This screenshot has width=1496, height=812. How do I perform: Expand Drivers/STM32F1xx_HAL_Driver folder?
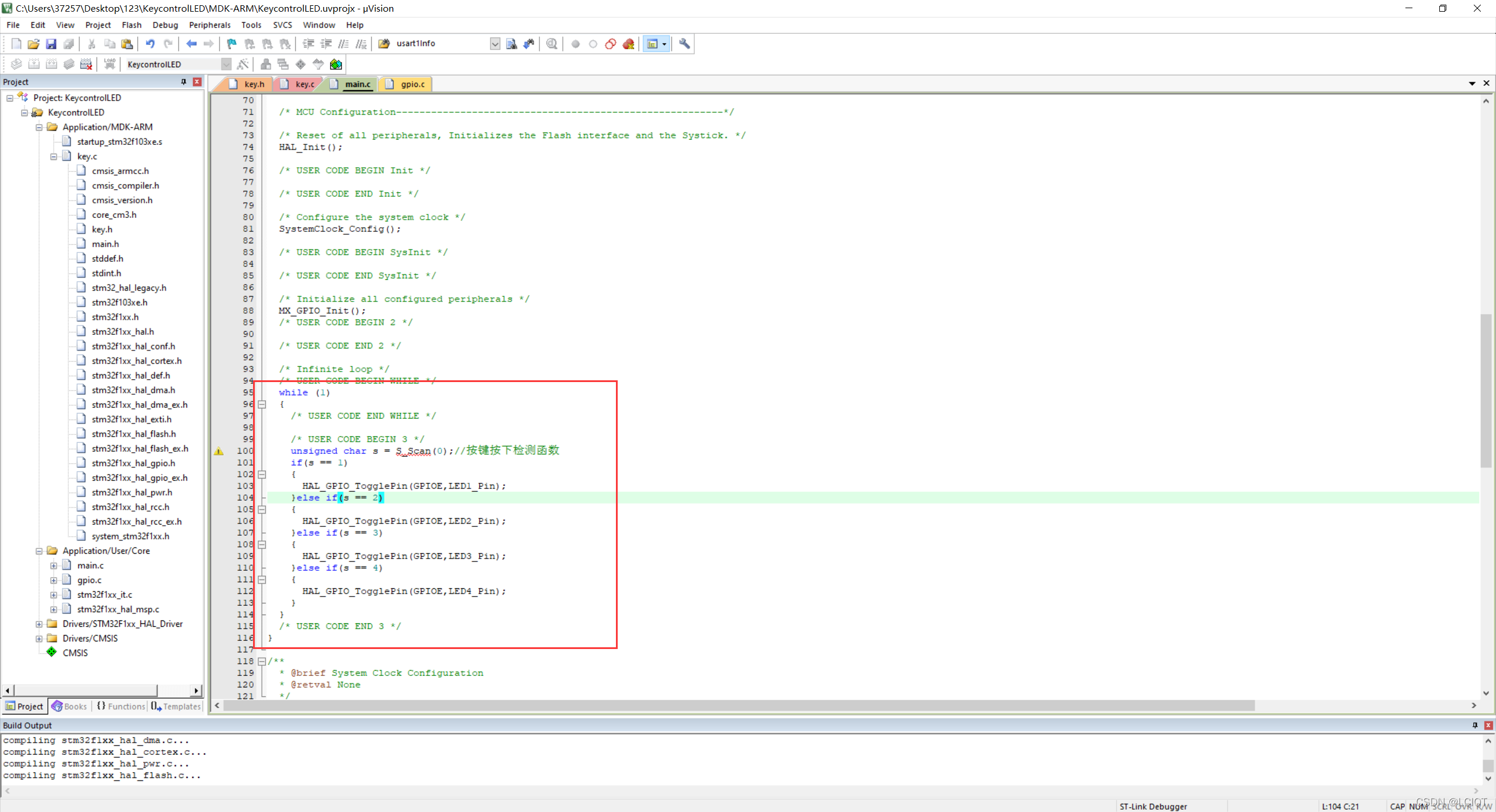tap(39, 624)
